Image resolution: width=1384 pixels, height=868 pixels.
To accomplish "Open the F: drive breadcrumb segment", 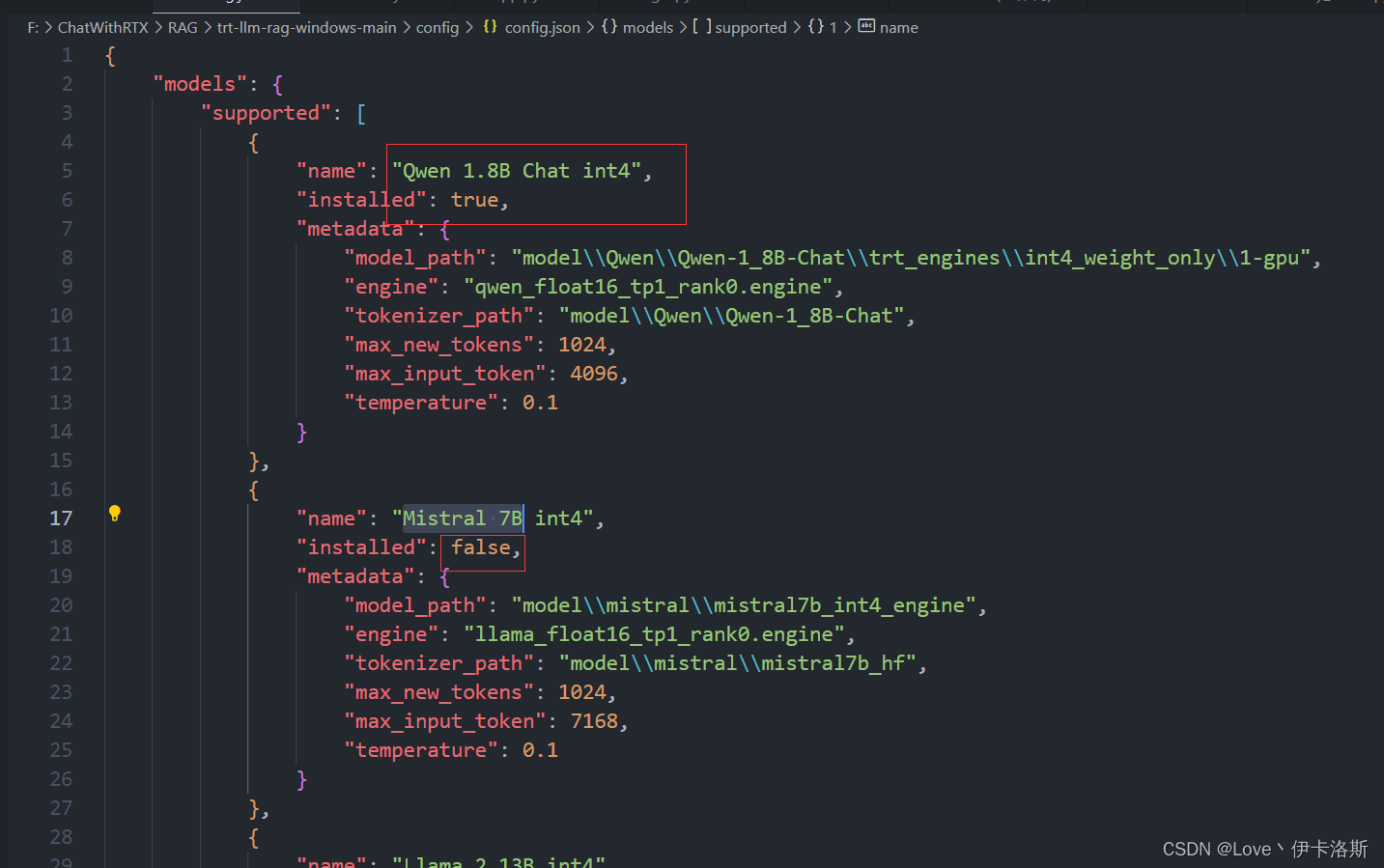I will point(33,27).
